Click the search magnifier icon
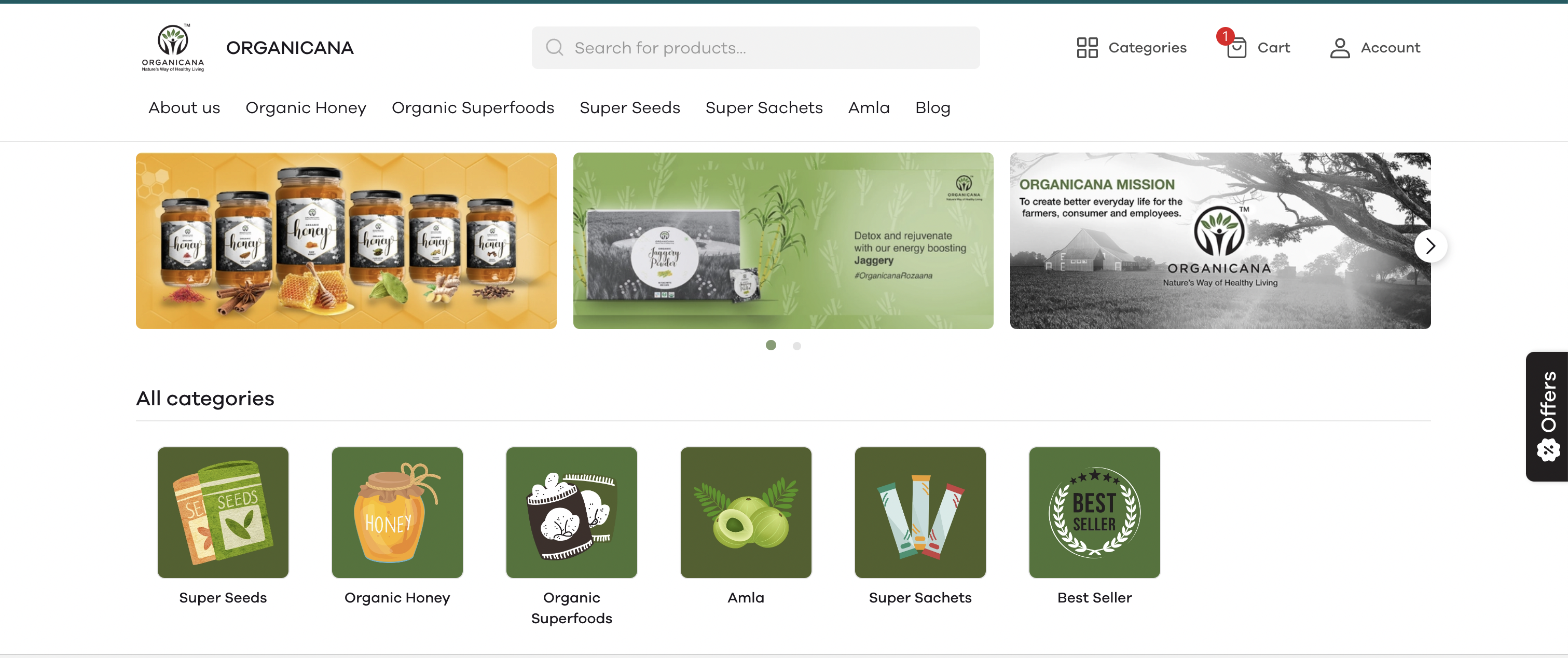 pyautogui.click(x=554, y=47)
